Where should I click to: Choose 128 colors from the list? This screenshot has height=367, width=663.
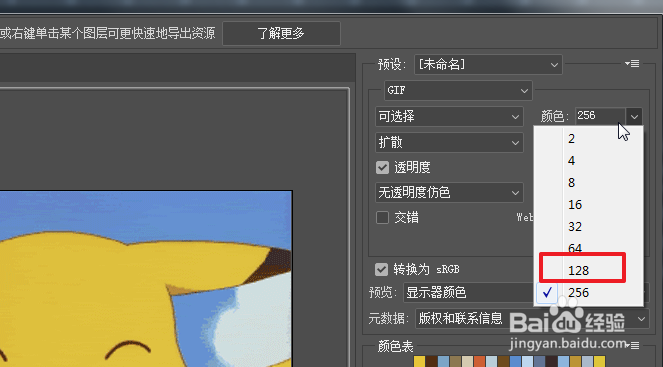tap(589, 271)
